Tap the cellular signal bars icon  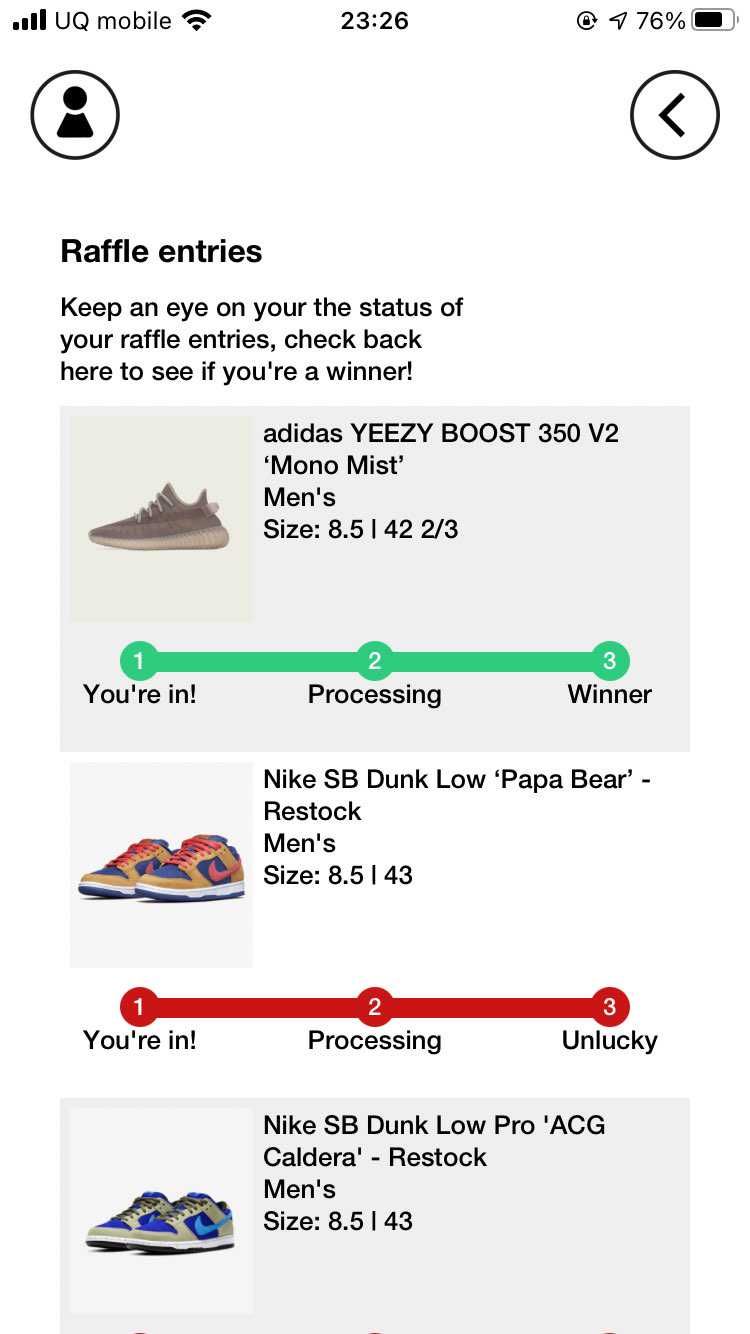tap(30, 21)
